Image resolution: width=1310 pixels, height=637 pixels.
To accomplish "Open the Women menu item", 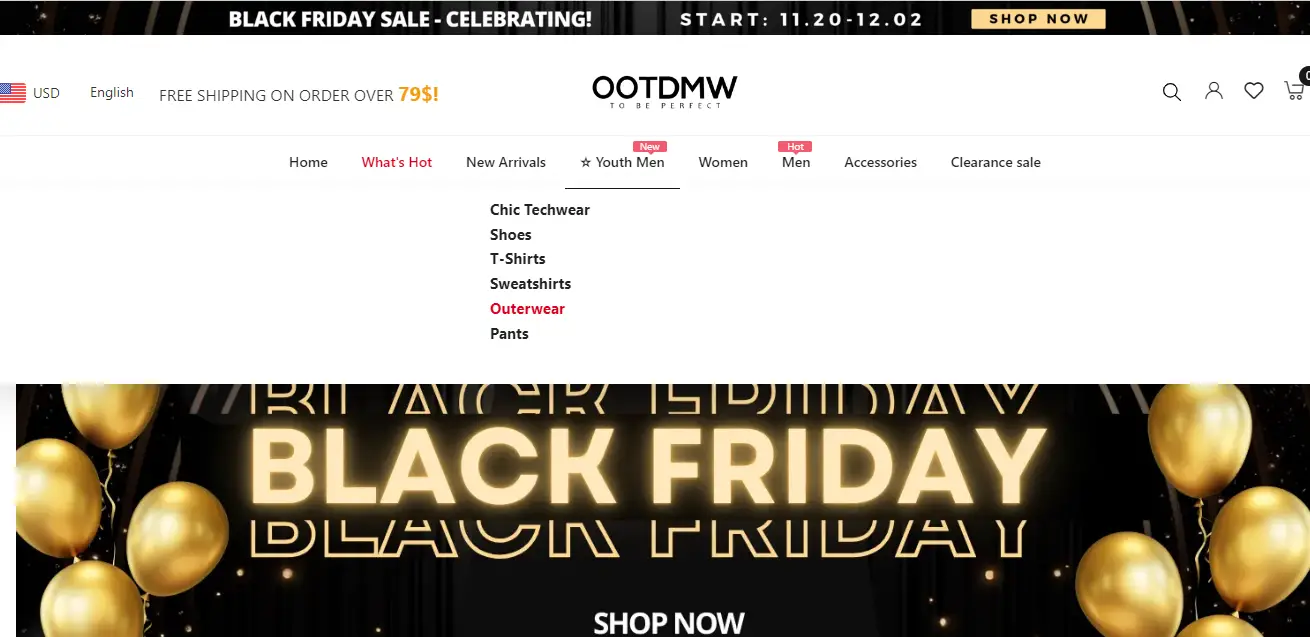I will click(x=723, y=162).
